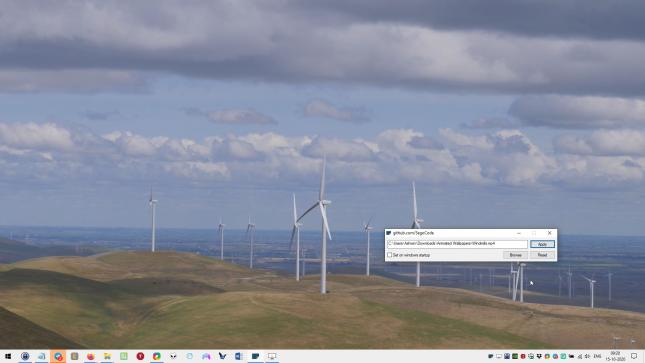Click the monitor icon app on the taskbar

tap(272, 356)
